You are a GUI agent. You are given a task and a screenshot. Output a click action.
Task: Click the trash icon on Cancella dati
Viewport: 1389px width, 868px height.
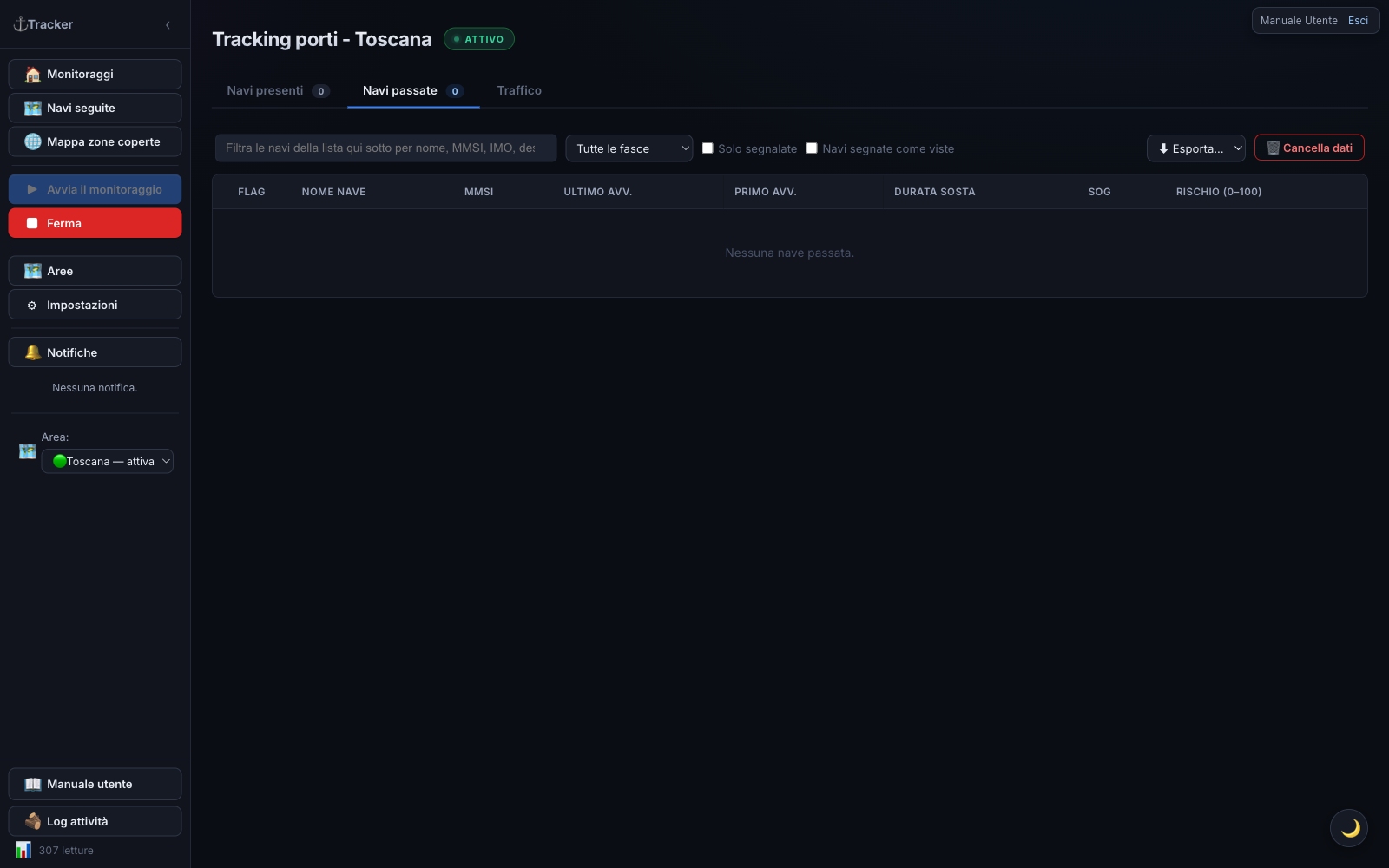click(x=1273, y=148)
